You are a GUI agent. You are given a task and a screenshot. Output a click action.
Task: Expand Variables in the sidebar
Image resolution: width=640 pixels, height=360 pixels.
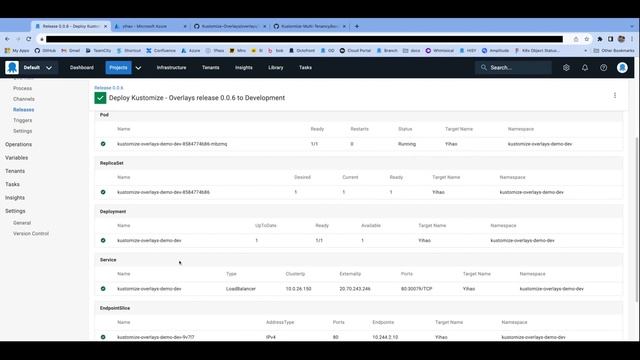click(x=17, y=158)
